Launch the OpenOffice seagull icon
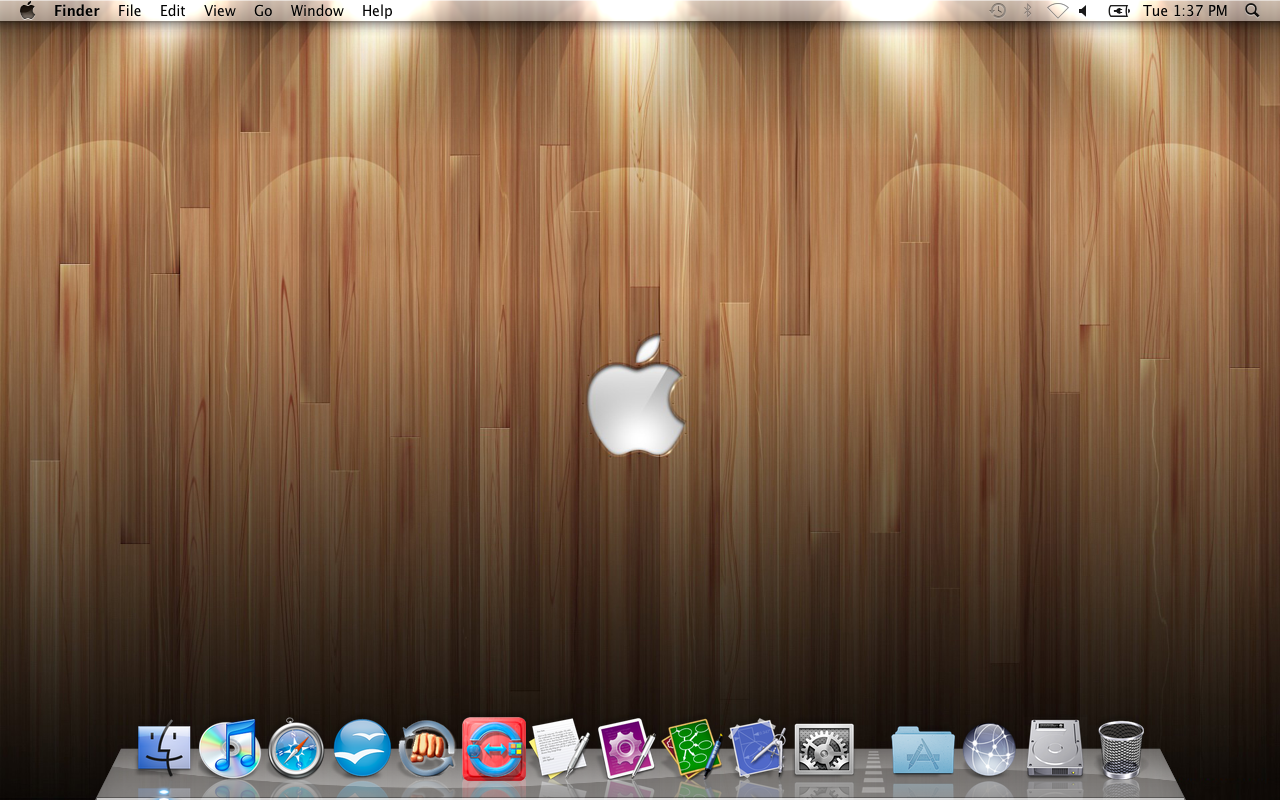This screenshot has height=800, width=1280. [x=362, y=748]
